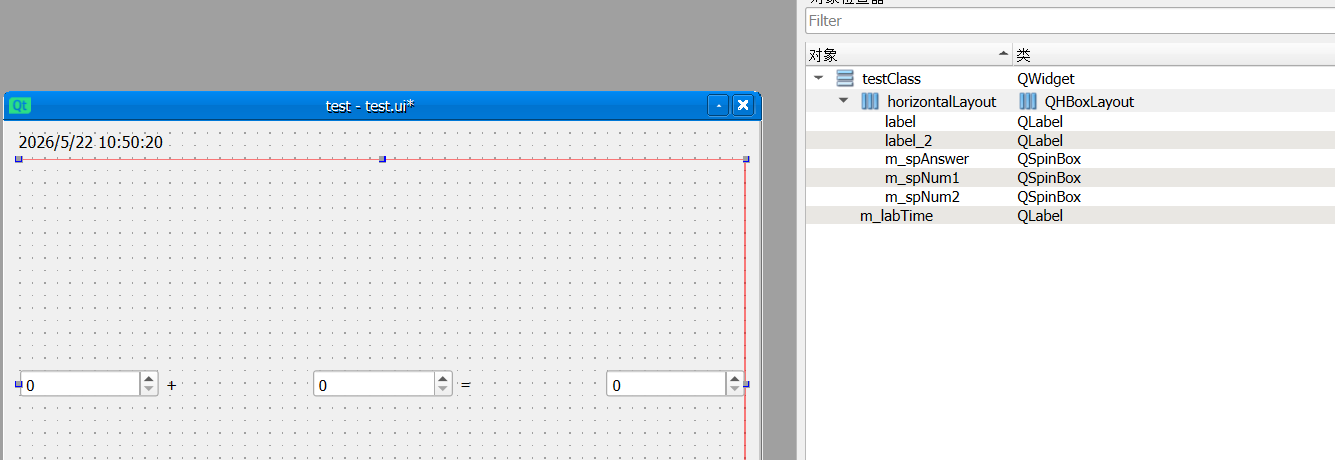Click the middle spin box value field
The height and width of the screenshot is (460, 1335).
click(x=373, y=384)
